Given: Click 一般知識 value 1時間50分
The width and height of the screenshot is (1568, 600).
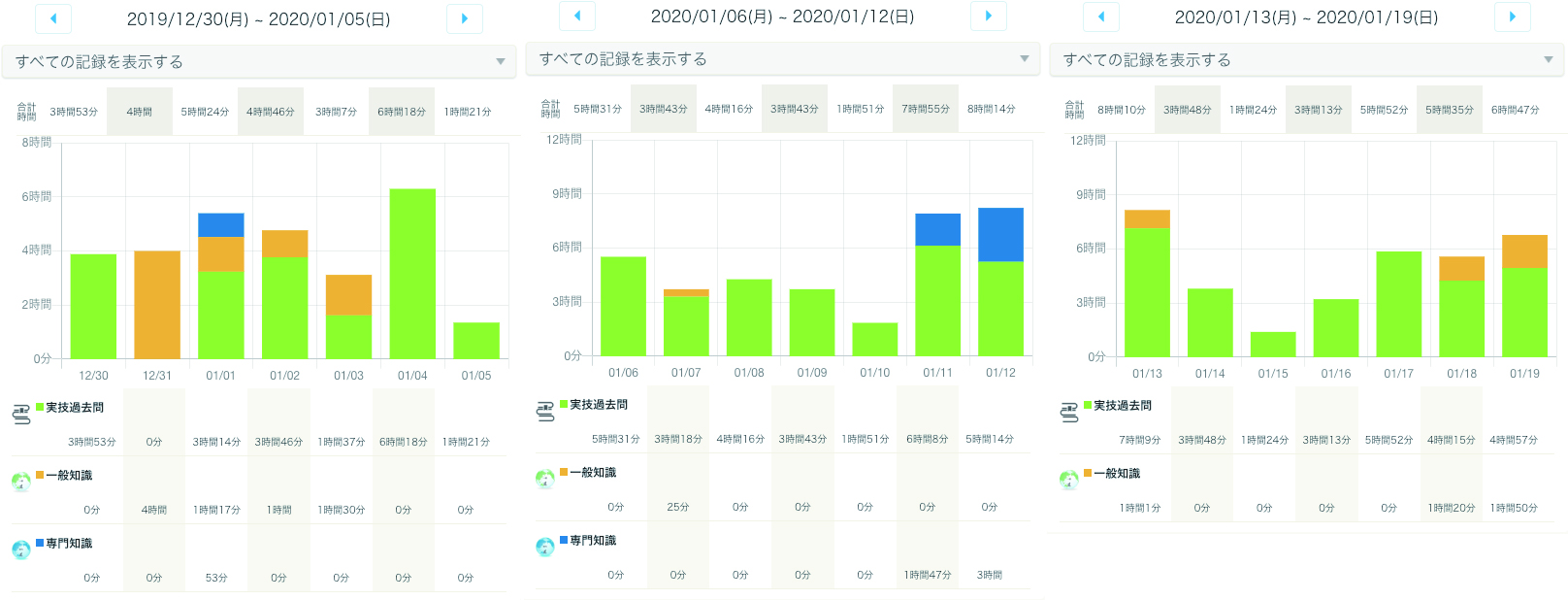Looking at the screenshot, I should pos(1514,508).
